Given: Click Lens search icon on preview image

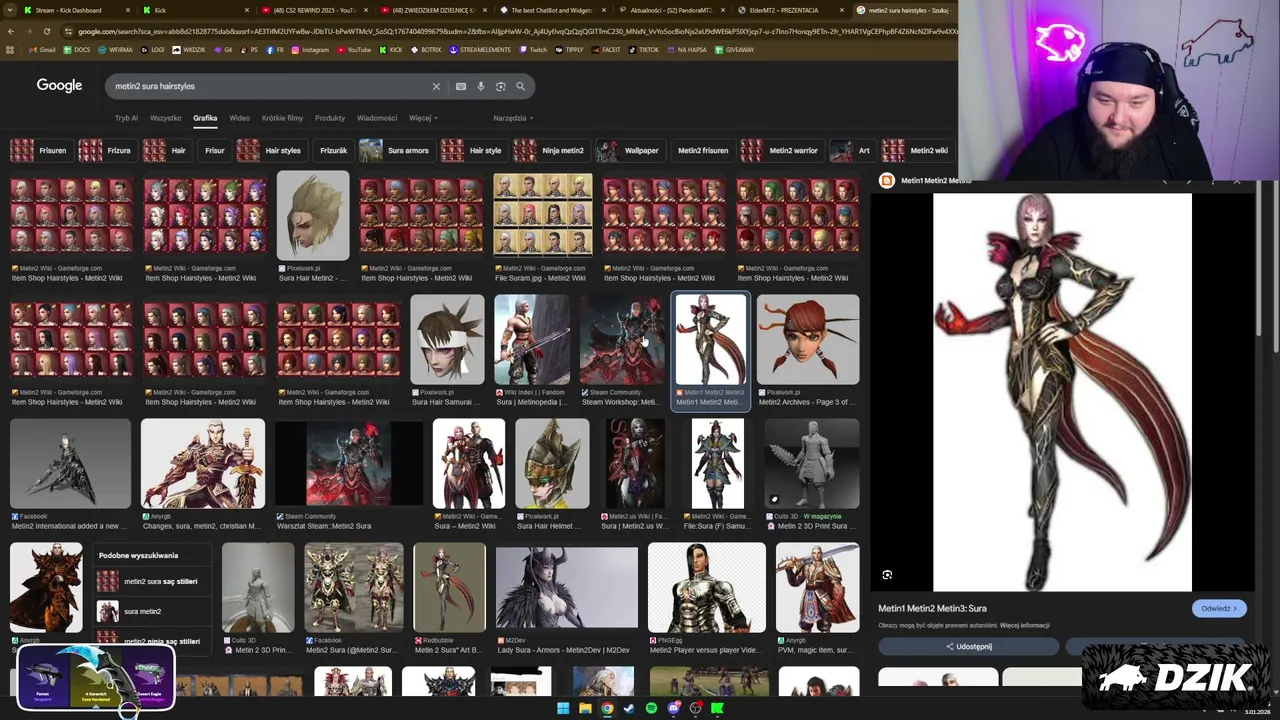Looking at the screenshot, I should click(887, 575).
